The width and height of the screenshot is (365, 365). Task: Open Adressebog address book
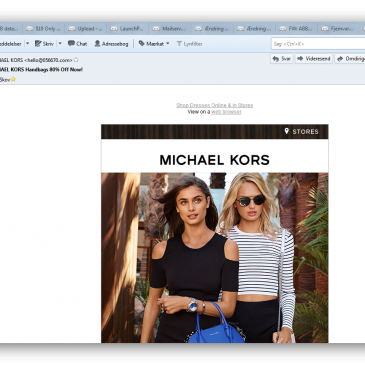point(111,44)
